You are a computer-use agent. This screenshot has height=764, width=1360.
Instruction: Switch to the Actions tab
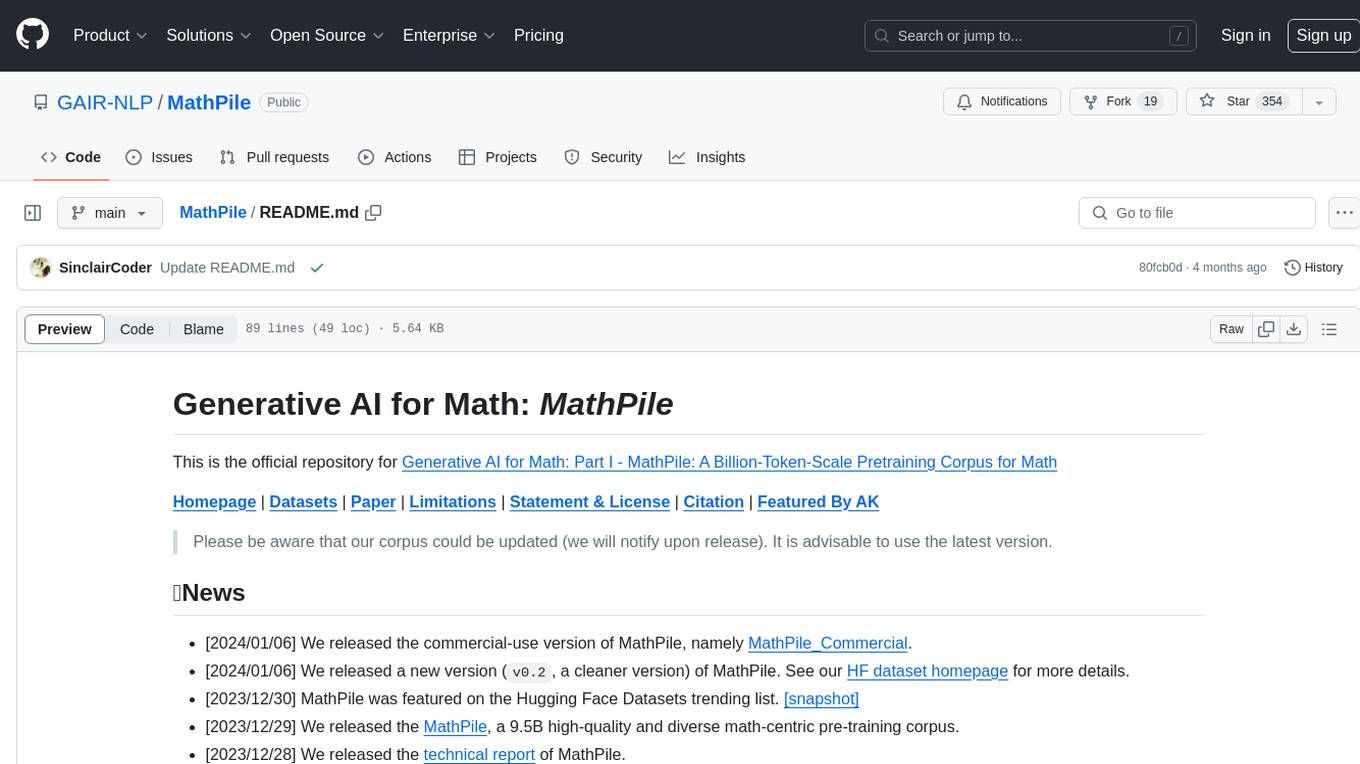click(394, 157)
